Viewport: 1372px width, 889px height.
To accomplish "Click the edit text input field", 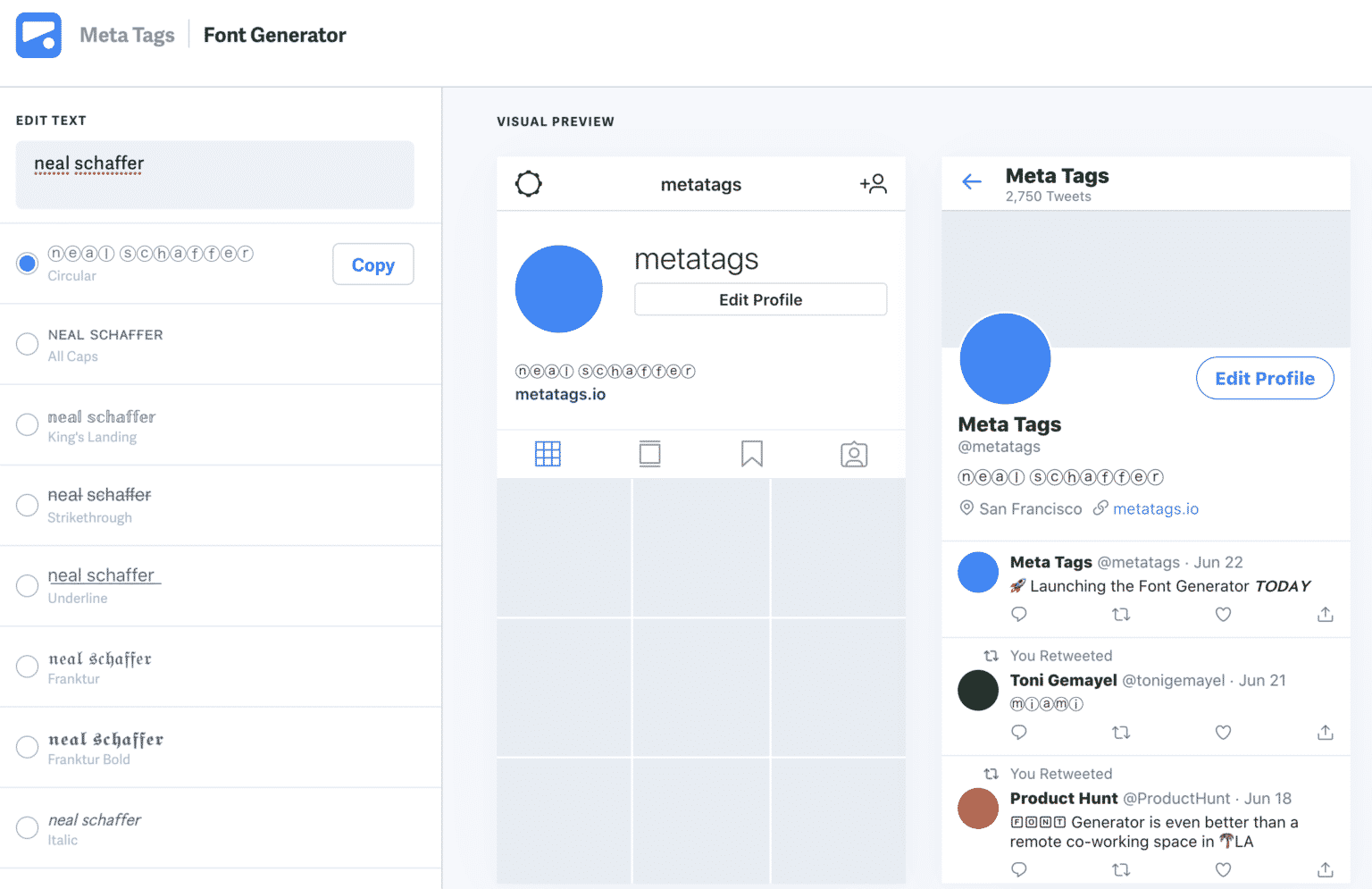I will point(214,174).
